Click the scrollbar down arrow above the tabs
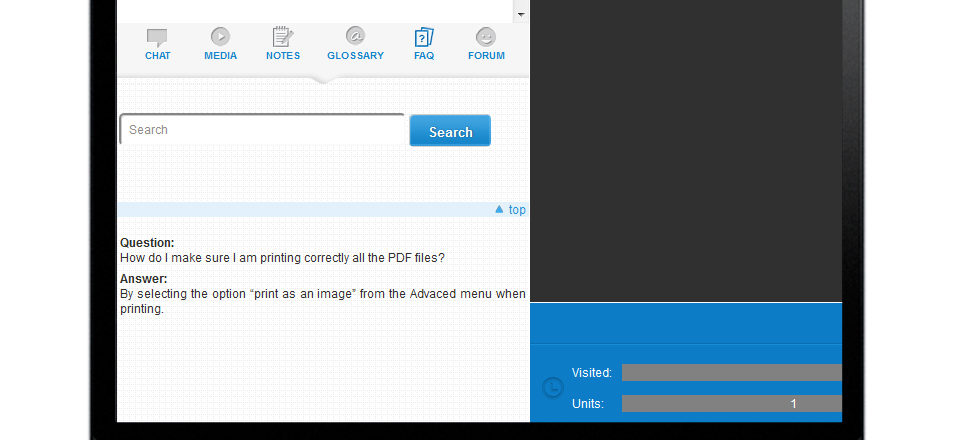954x440 pixels. (521, 13)
